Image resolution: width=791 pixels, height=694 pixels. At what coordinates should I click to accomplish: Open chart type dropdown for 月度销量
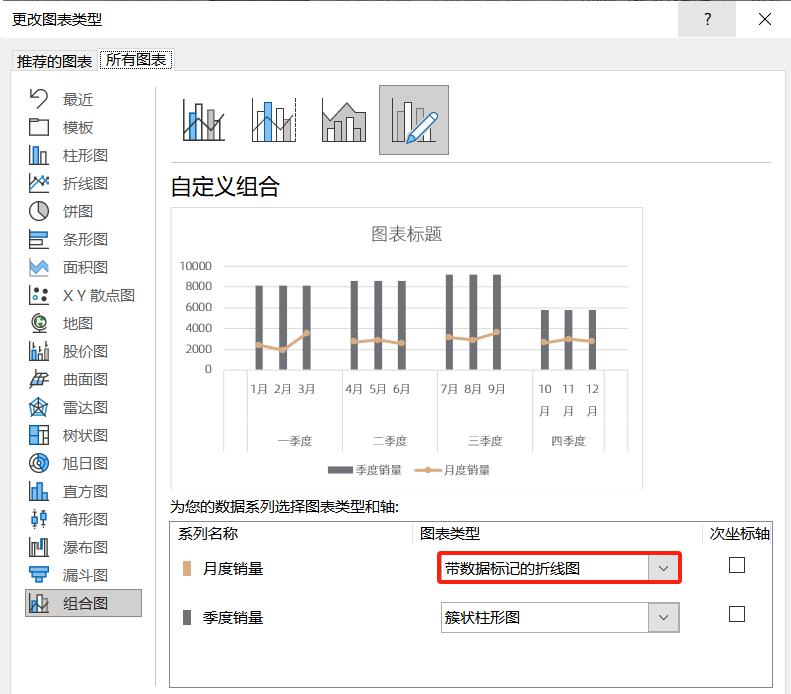[663, 568]
